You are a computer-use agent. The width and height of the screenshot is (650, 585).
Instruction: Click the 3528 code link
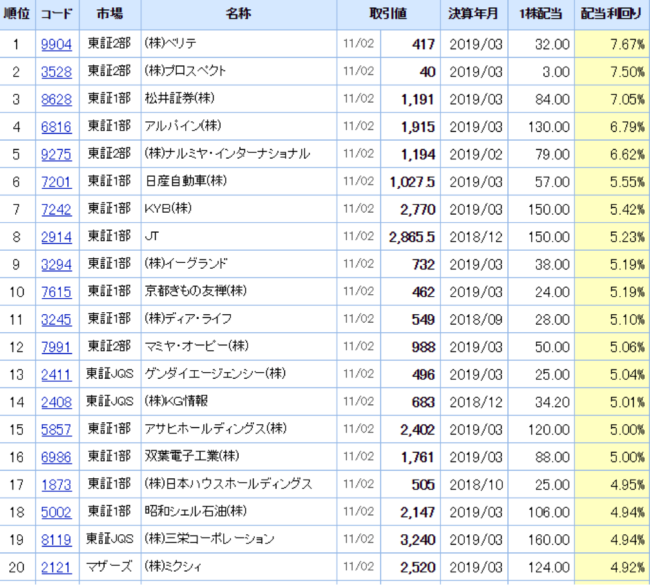[56, 72]
